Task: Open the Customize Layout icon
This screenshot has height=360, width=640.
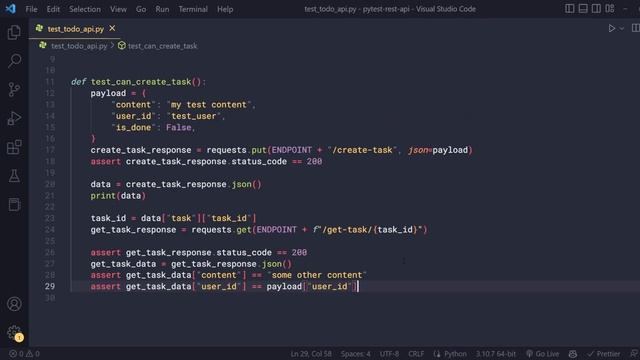Action: (x=610, y=9)
